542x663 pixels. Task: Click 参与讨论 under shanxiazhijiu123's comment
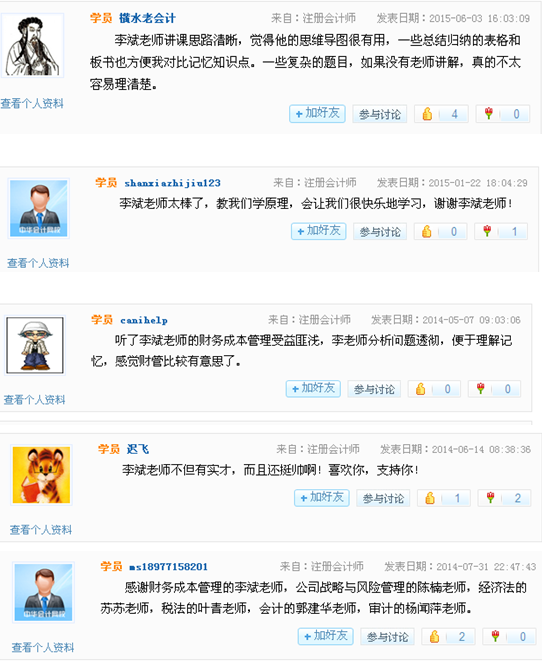point(380,232)
